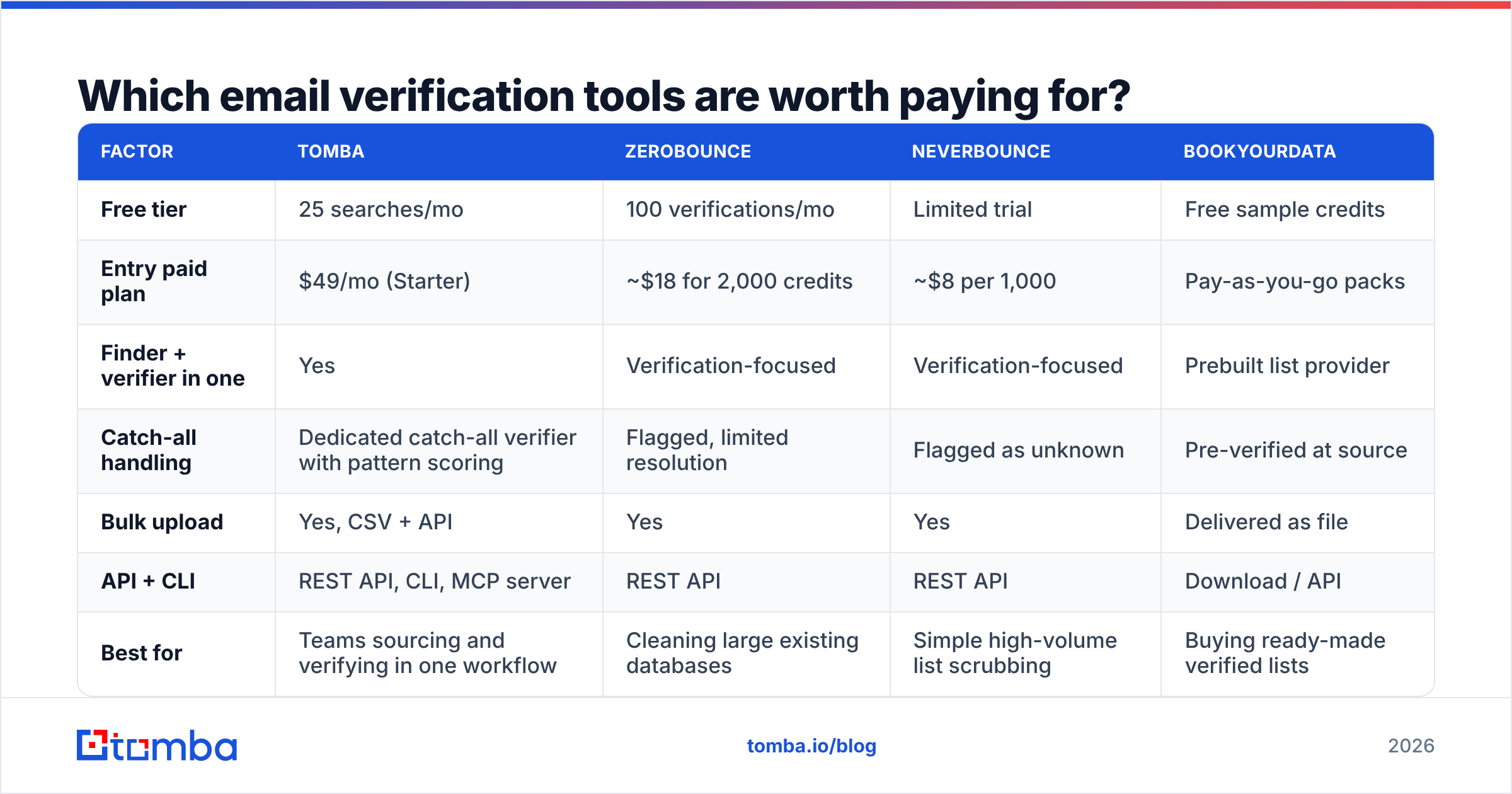Click the 'Download / API' cell
Viewport: 1512px width, 794px height.
click(x=1263, y=581)
